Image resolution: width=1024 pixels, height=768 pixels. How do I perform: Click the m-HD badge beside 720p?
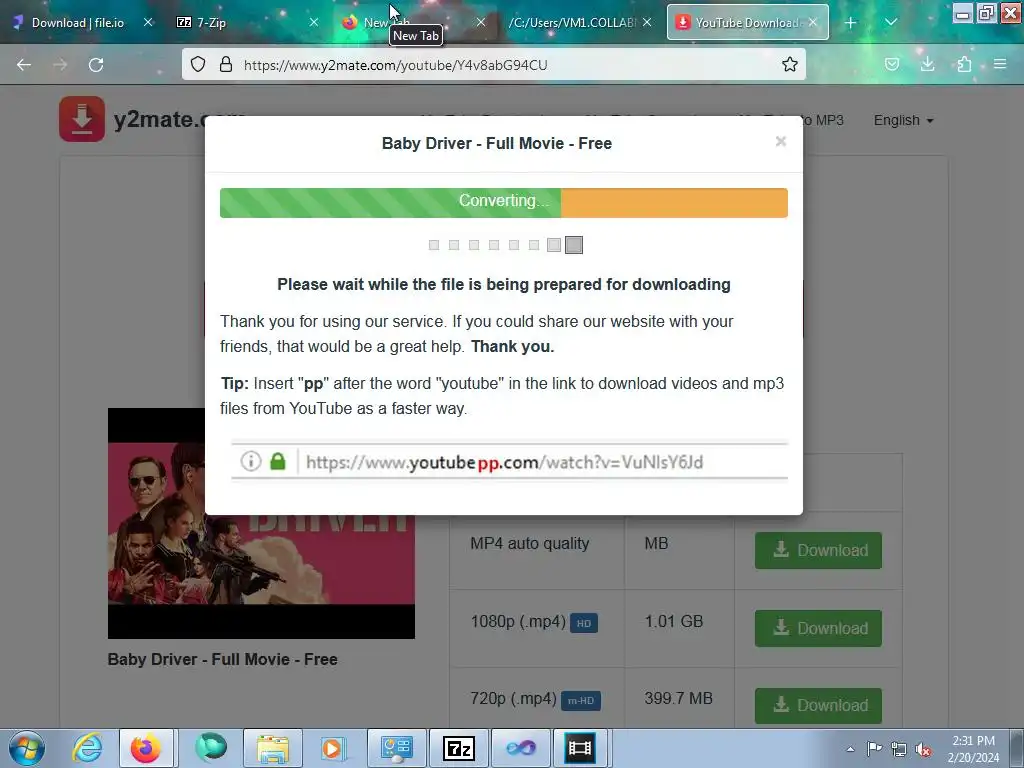coord(581,701)
